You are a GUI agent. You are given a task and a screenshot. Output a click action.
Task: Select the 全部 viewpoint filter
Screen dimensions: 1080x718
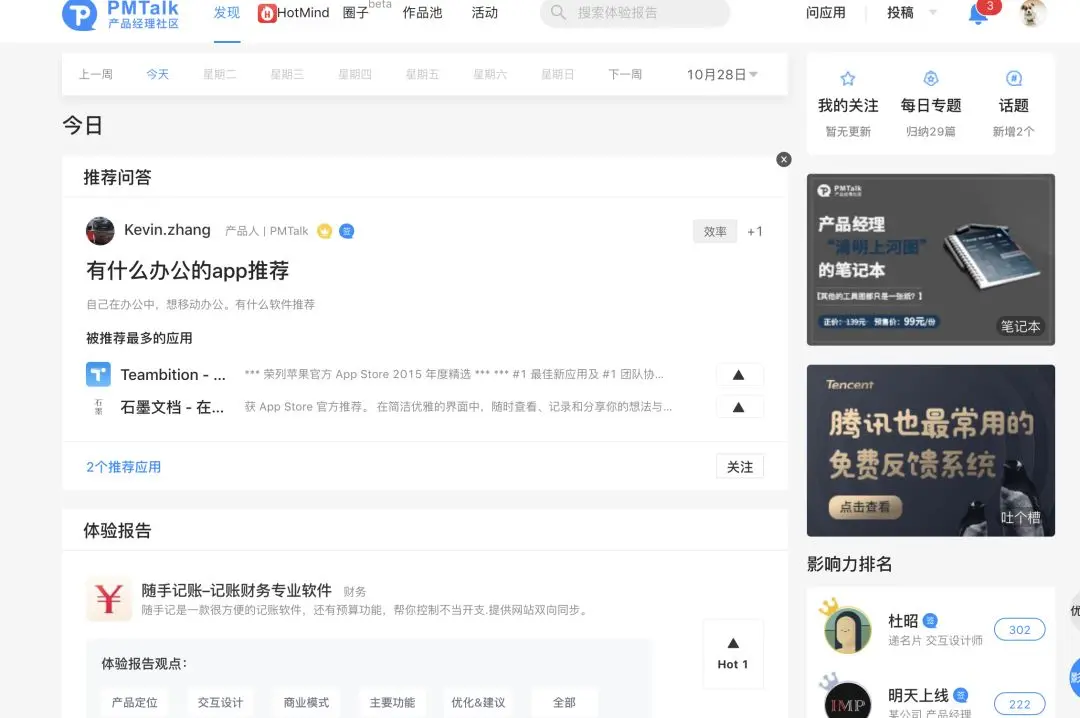(x=564, y=702)
